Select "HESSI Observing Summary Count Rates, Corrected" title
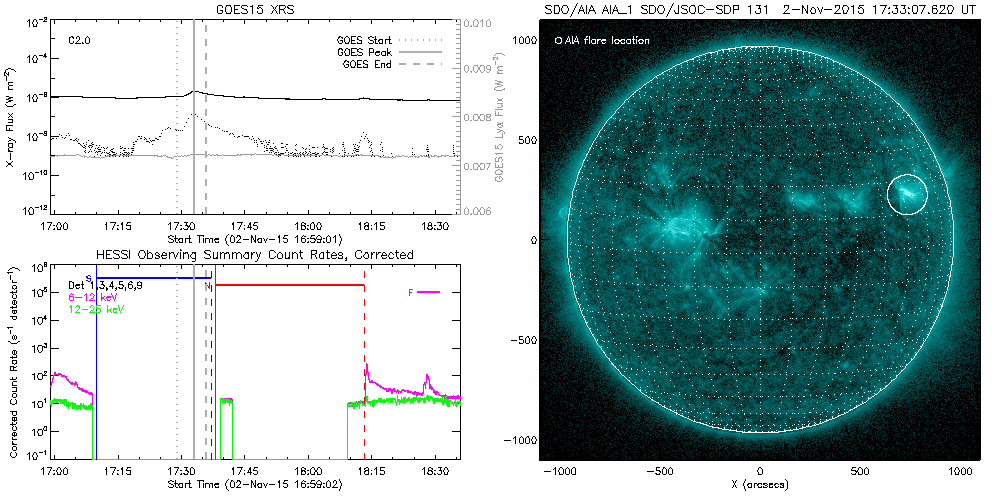The width and height of the screenshot is (1000, 500). [x=257, y=254]
